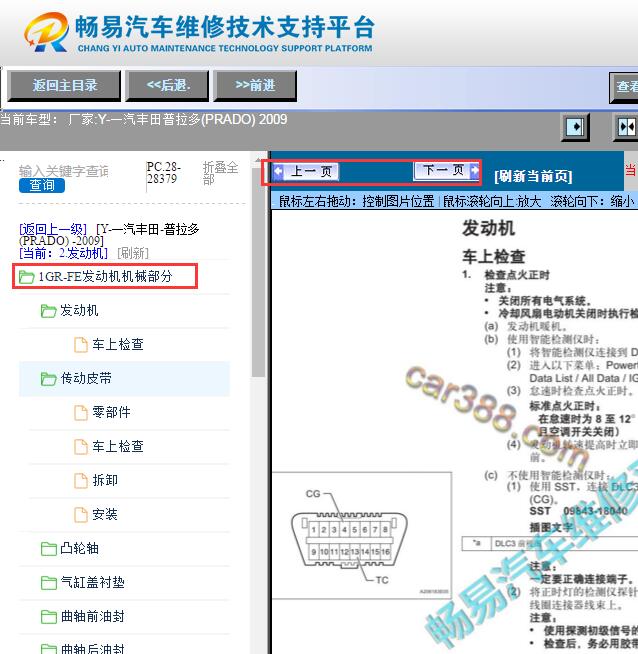The image size is (638, 654).
Task: Go back with the <<后退 button
Action: pos(167,86)
